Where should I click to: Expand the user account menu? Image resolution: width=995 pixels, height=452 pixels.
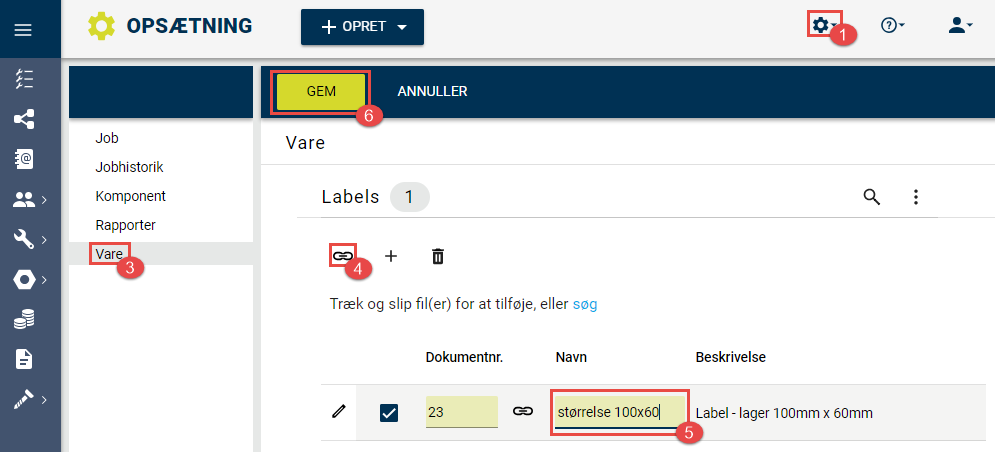[x=960, y=25]
